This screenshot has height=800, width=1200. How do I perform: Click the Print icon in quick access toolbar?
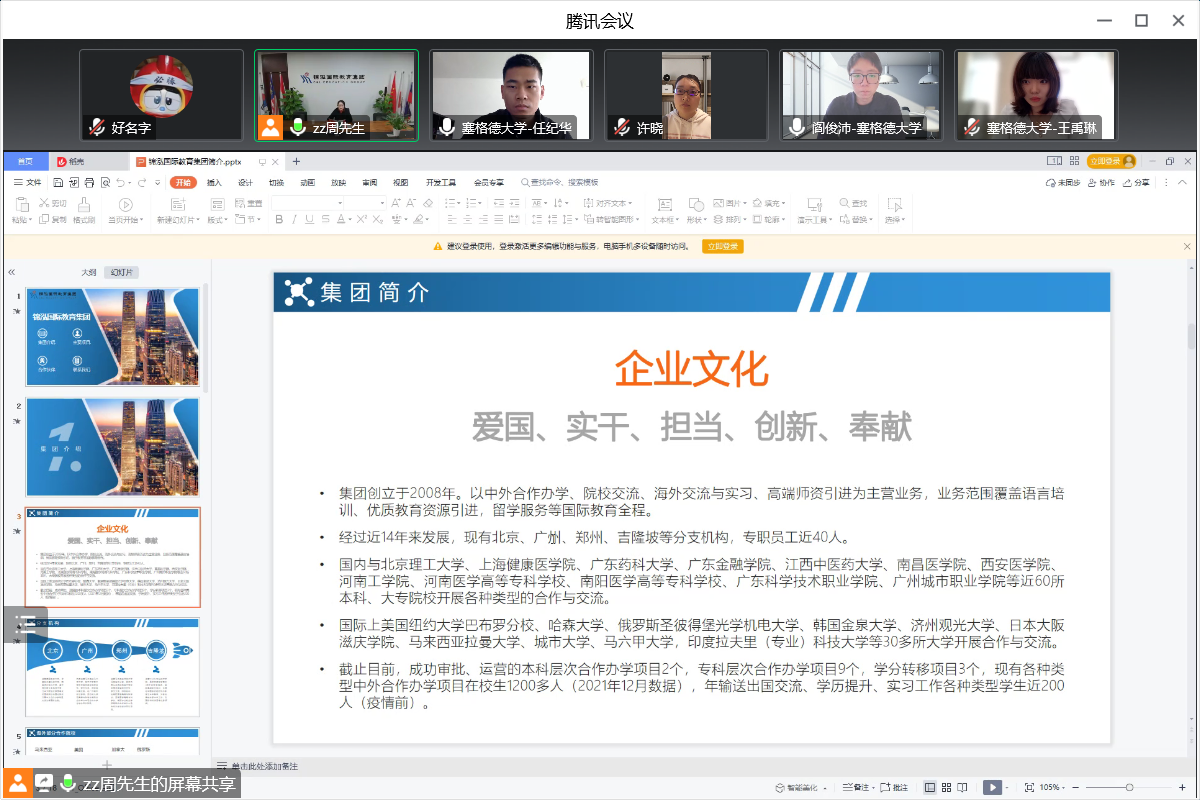pyautogui.click(x=90, y=182)
